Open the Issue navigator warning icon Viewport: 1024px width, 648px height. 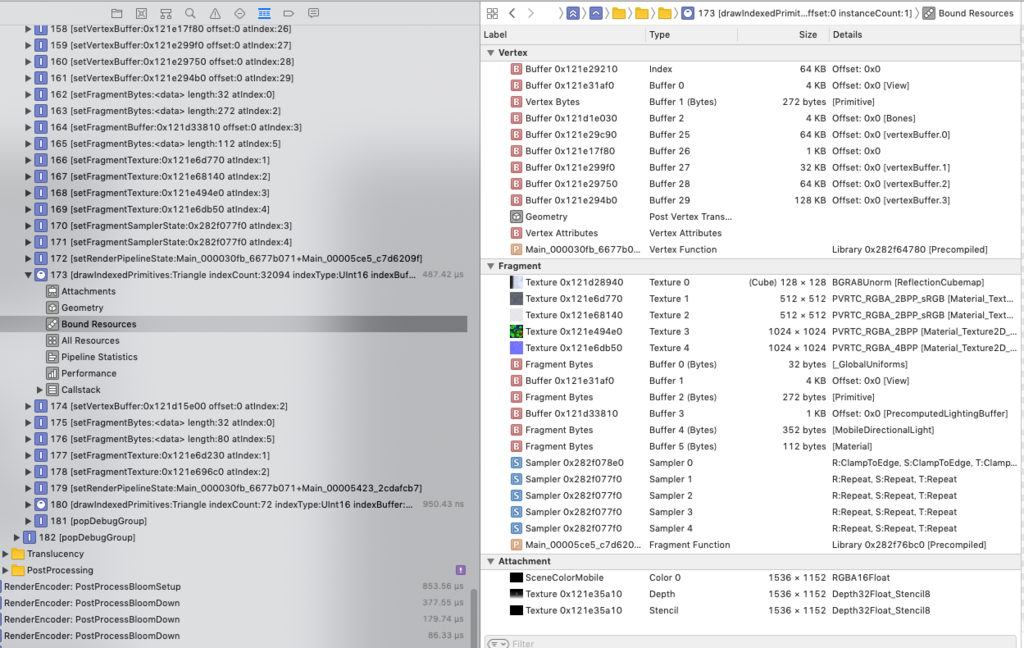click(215, 13)
